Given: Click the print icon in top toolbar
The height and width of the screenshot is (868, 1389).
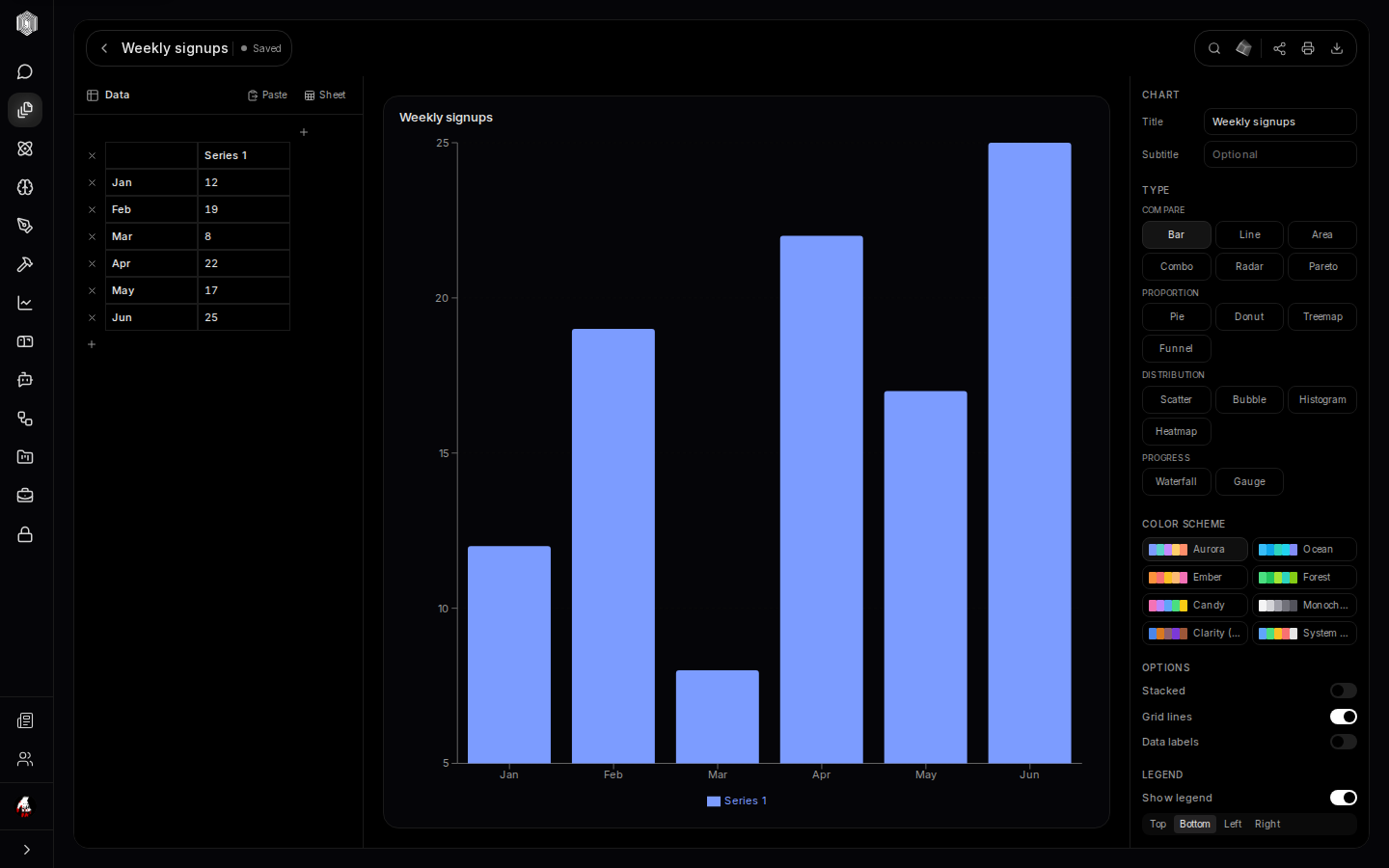Looking at the screenshot, I should (1308, 48).
